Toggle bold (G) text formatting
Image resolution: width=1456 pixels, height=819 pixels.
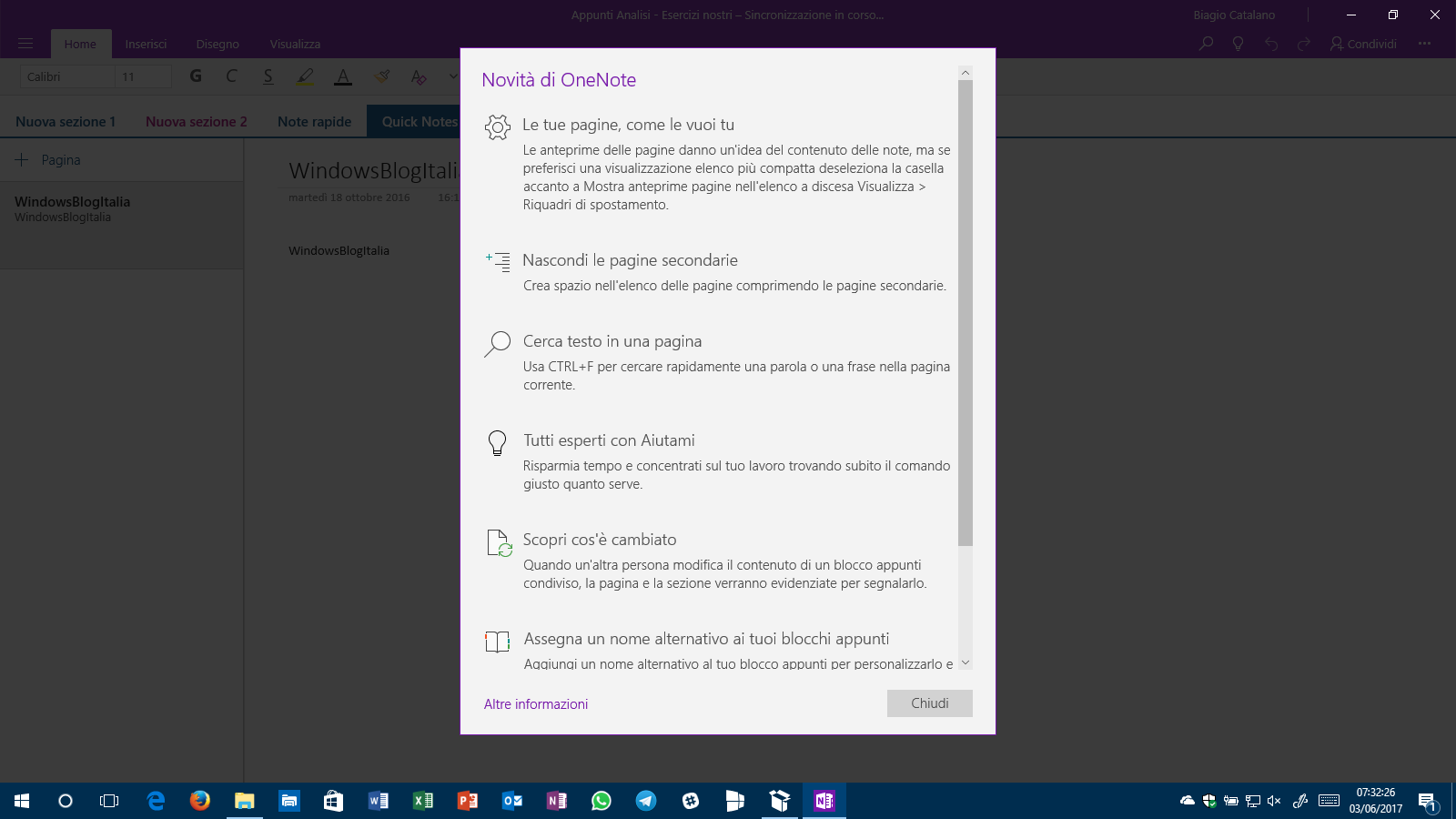196,76
